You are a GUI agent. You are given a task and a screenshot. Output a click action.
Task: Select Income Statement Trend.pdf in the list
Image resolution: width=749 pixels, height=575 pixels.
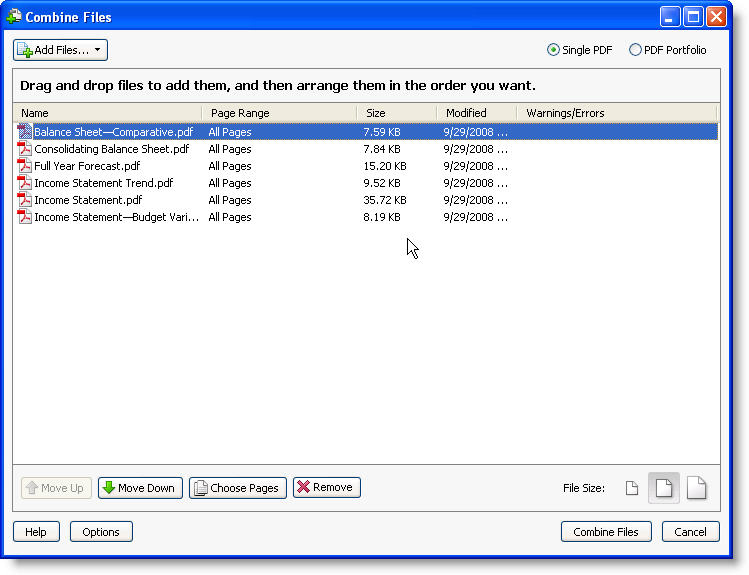click(104, 183)
